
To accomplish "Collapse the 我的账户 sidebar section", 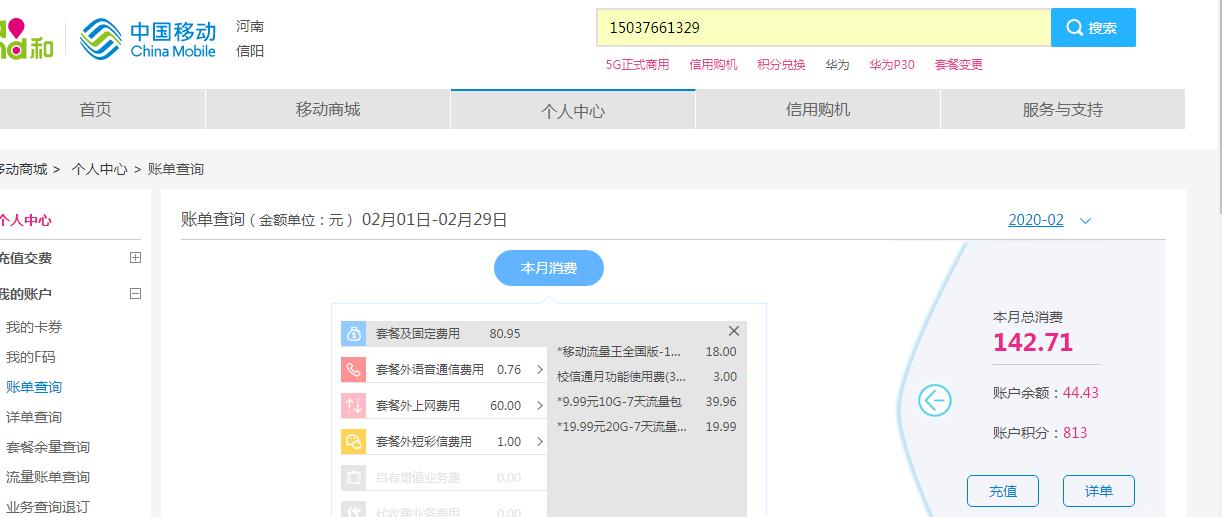I will tap(136, 294).
